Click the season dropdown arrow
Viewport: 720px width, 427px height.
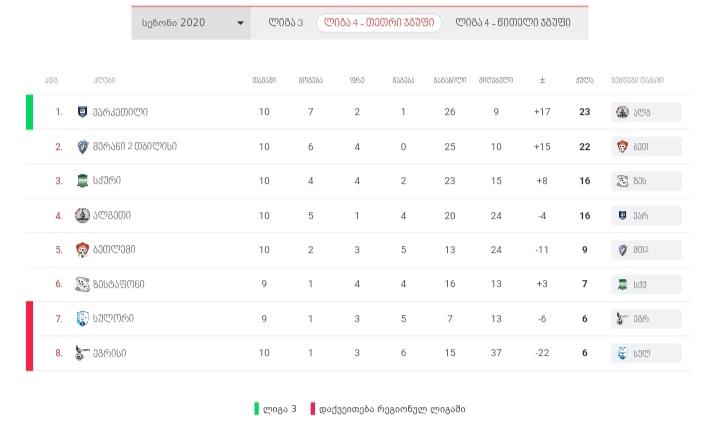[240, 22]
